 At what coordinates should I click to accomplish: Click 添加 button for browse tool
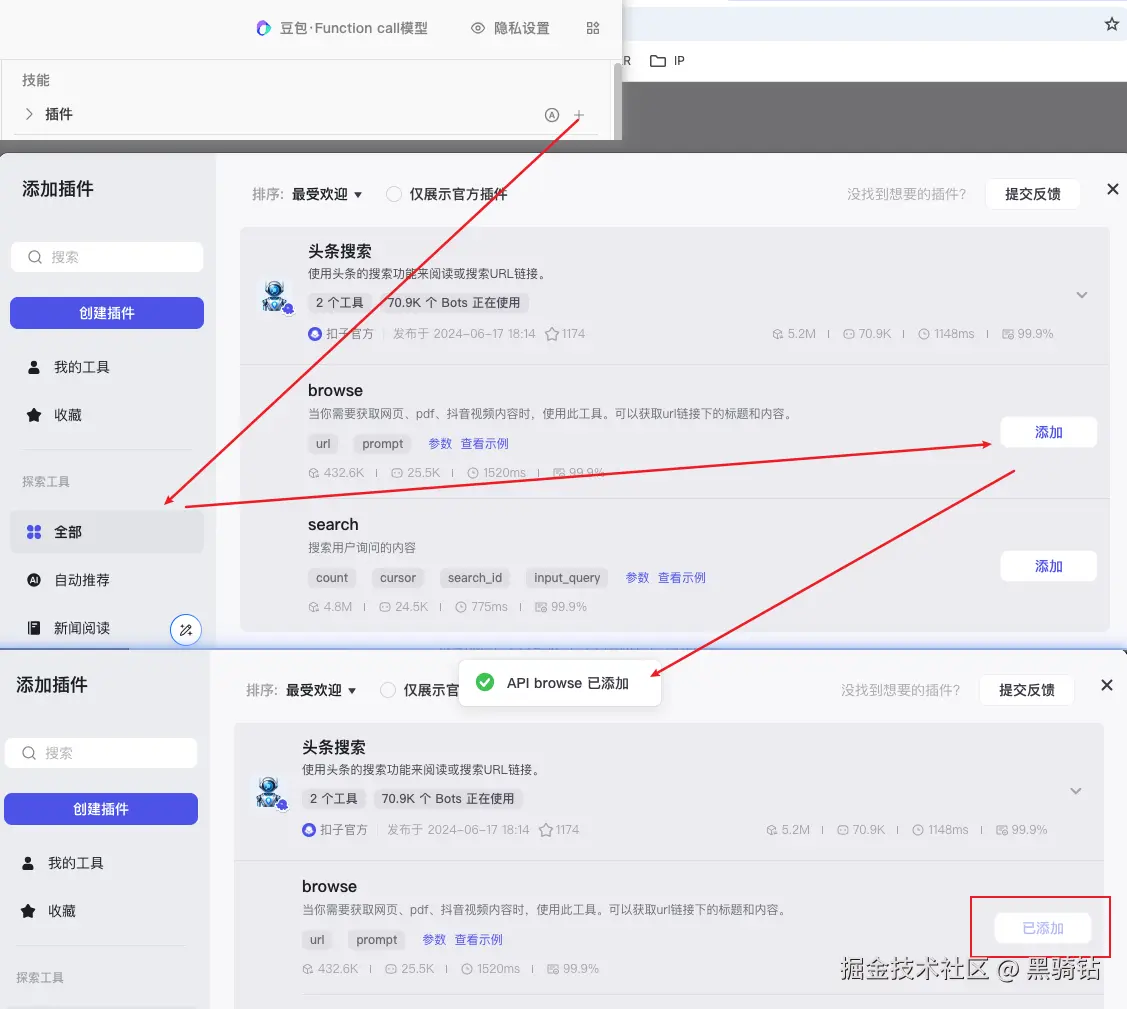[1048, 432]
